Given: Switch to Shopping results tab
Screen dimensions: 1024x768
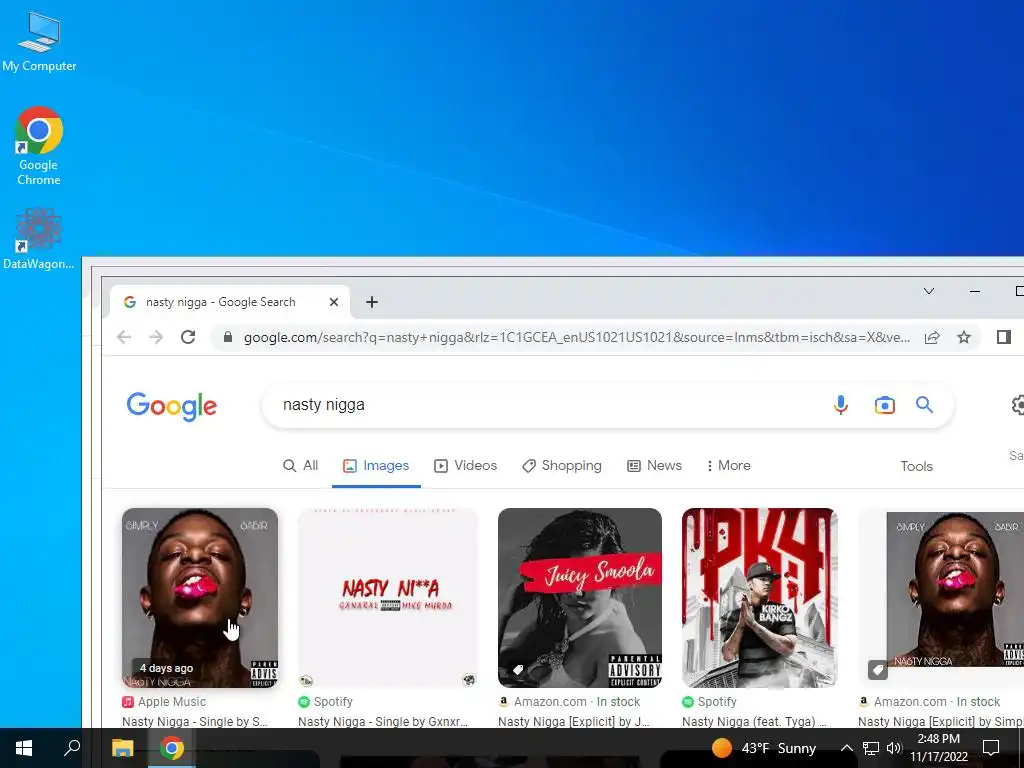Looking at the screenshot, I should [562, 466].
